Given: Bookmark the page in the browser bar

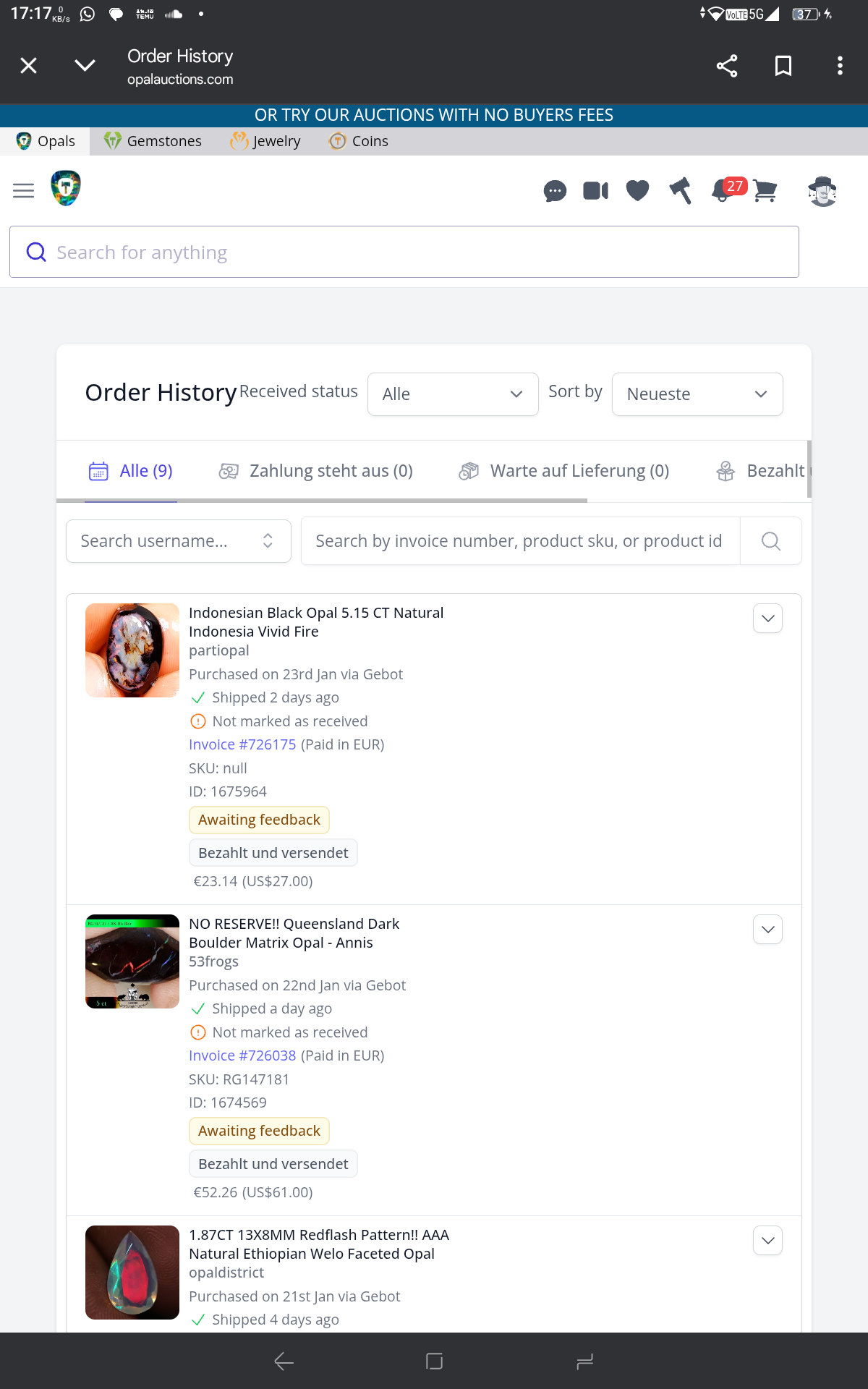Looking at the screenshot, I should pos(783,66).
